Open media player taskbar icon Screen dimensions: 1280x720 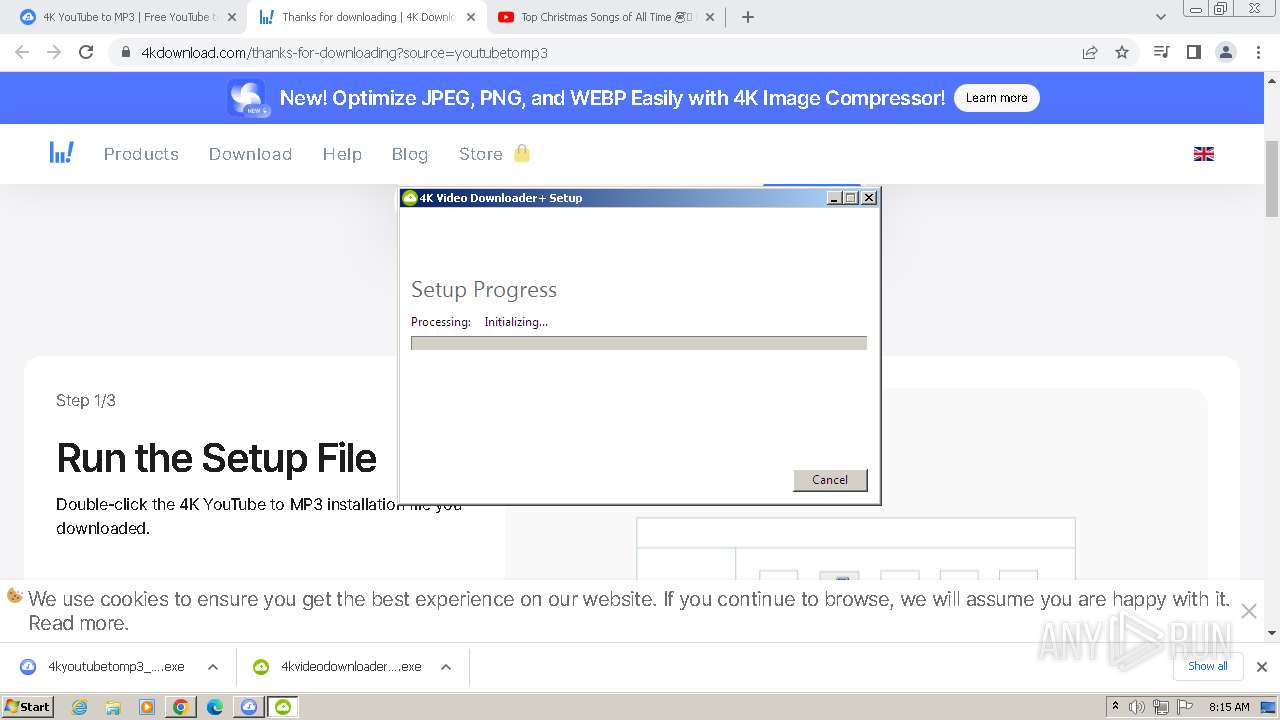147,707
